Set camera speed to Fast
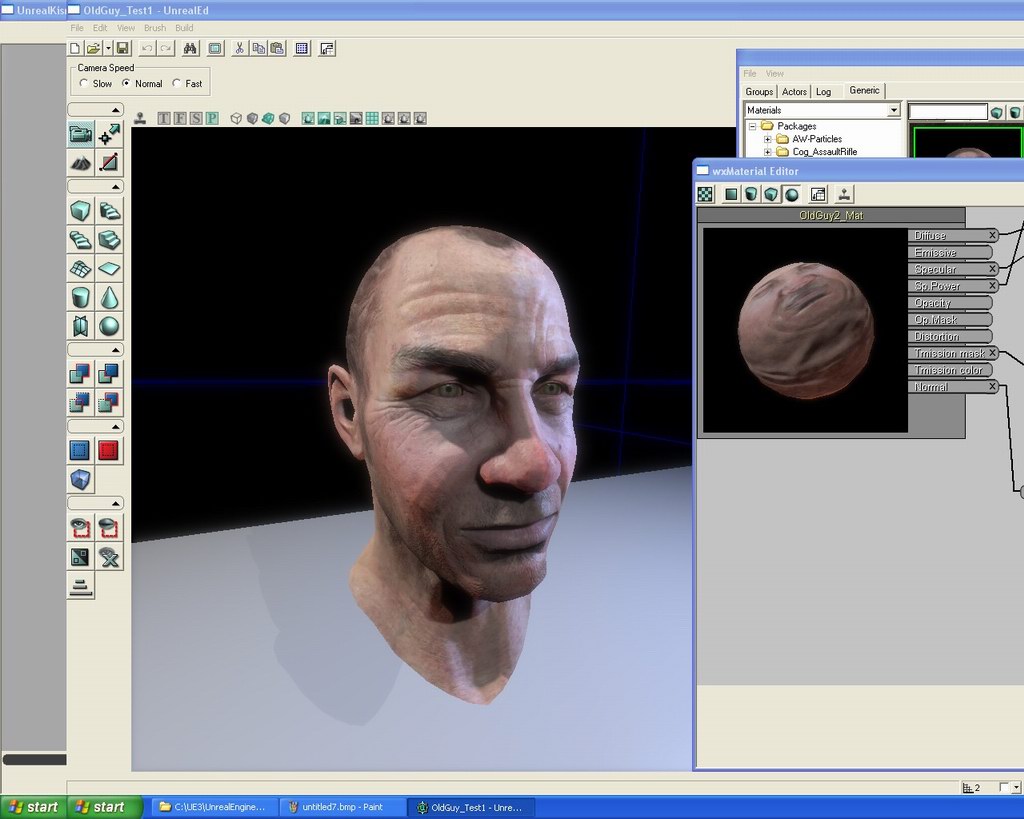Screen dimensions: 1024x819 pyautogui.click(x=177, y=84)
